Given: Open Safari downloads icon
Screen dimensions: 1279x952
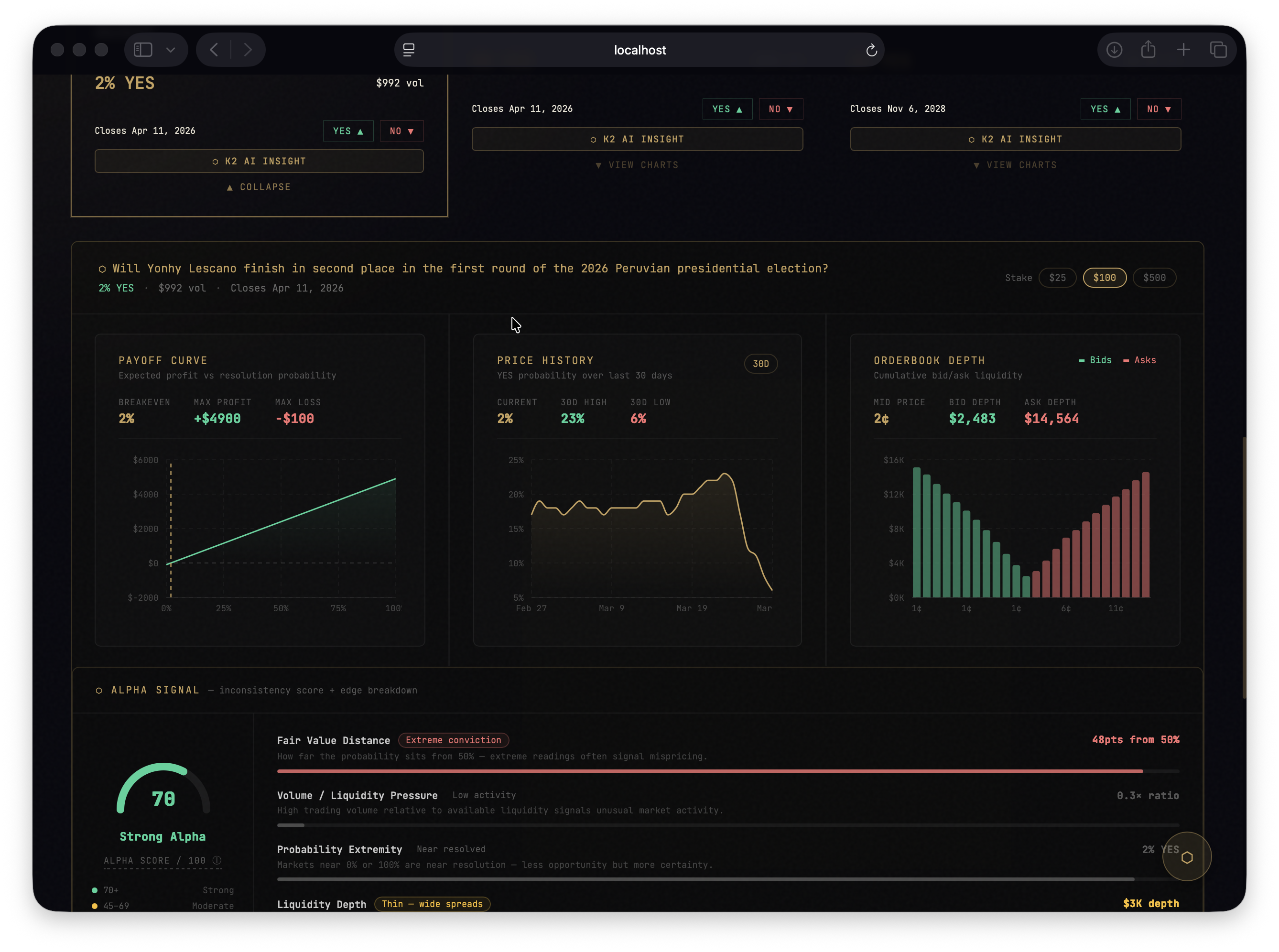Looking at the screenshot, I should [1114, 50].
